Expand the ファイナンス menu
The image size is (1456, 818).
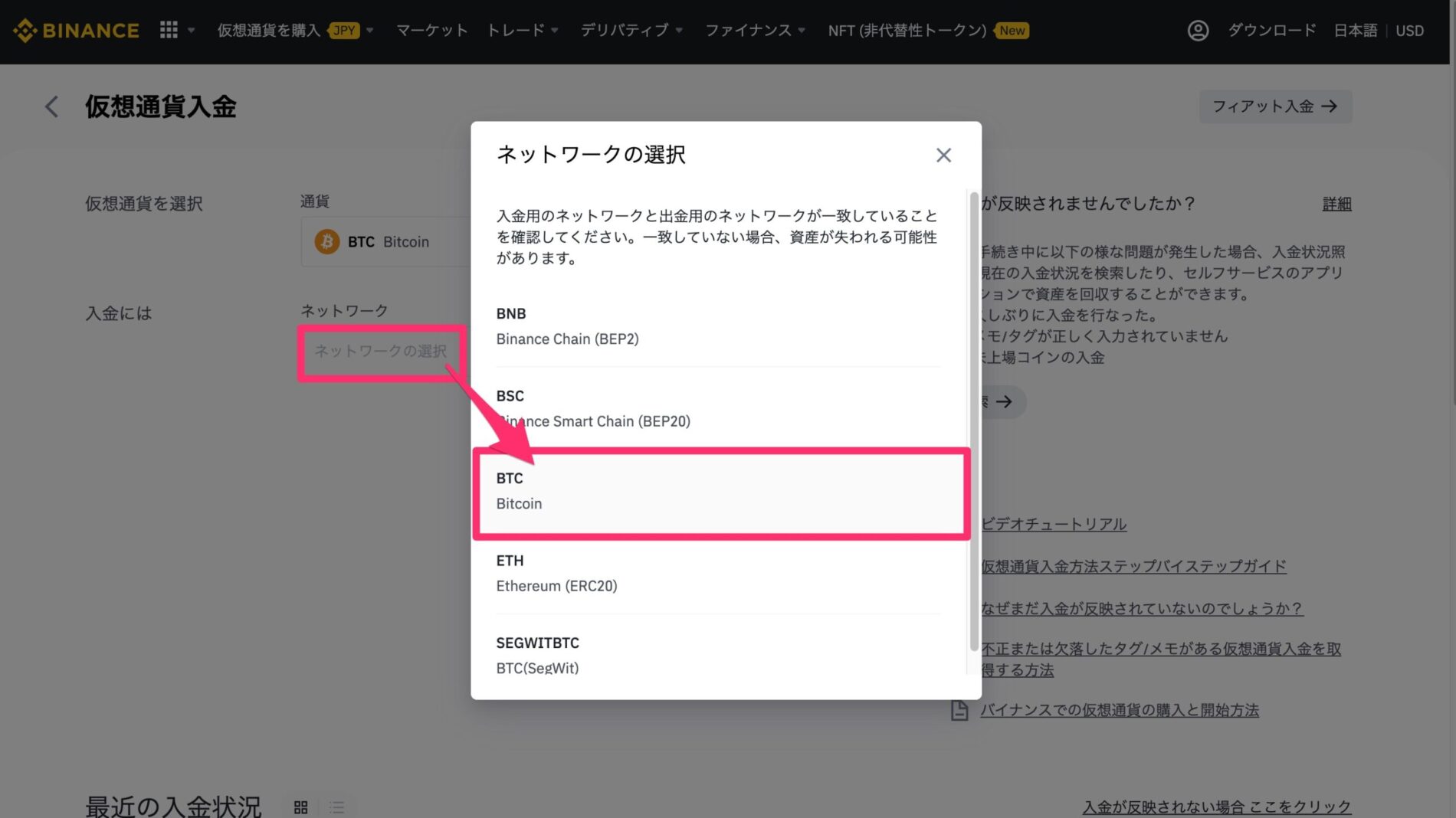(x=755, y=31)
